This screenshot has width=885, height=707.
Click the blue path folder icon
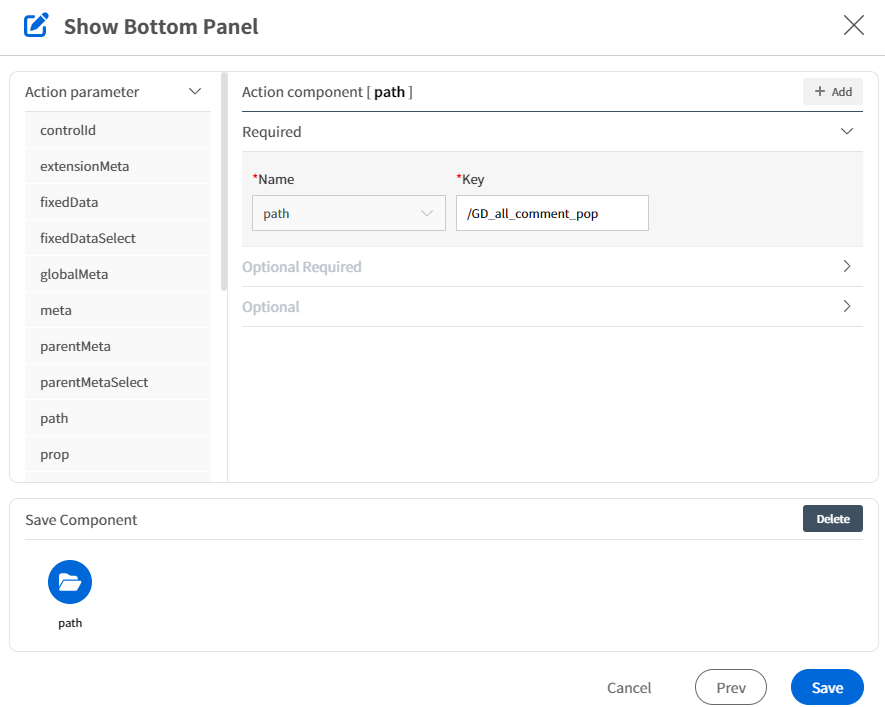pyautogui.click(x=70, y=582)
